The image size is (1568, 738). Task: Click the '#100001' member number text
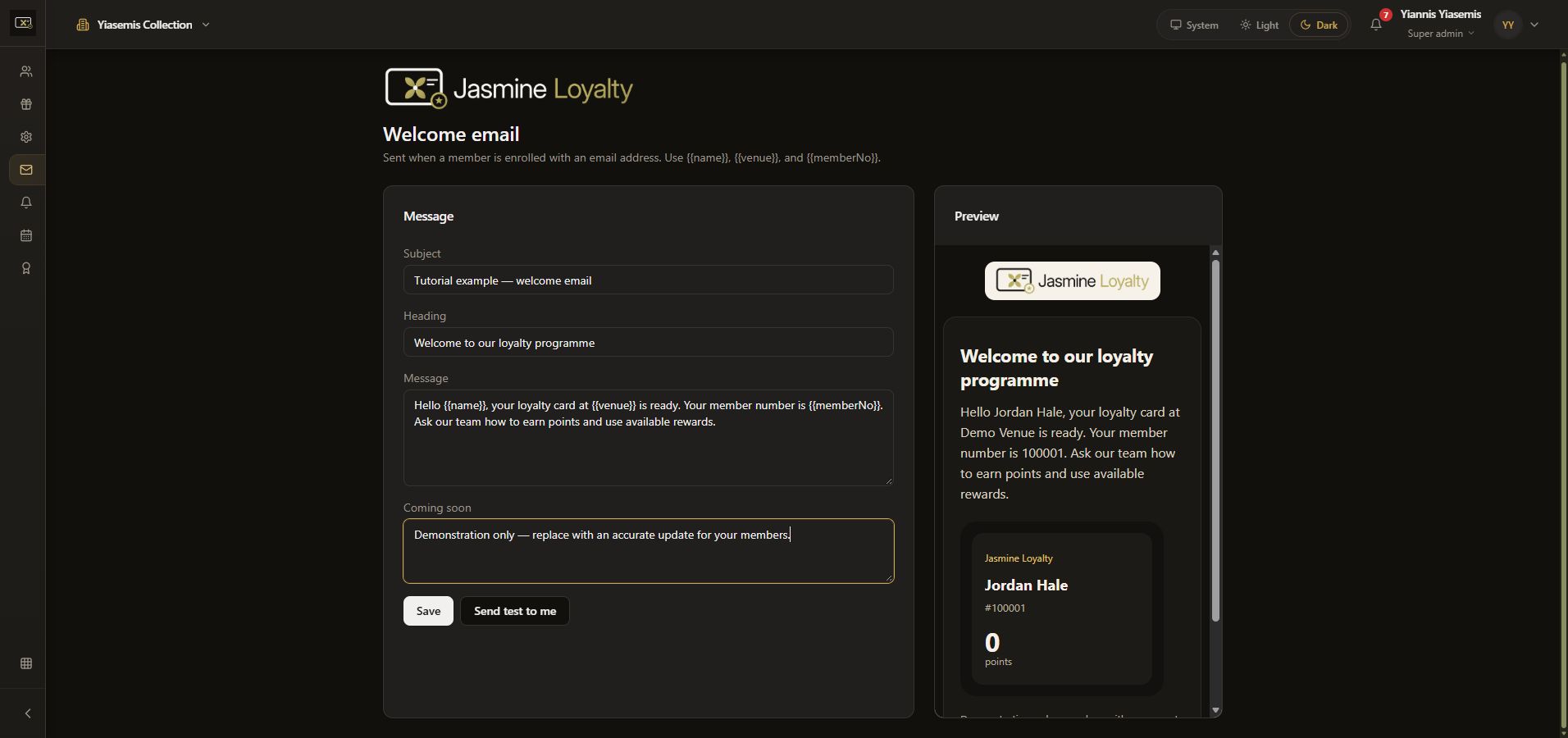click(1005, 608)
